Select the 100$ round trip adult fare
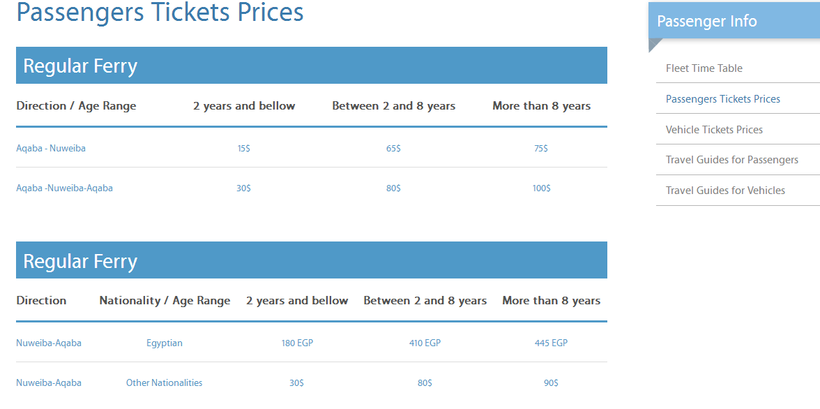Viewport: 820px width, 409px height. point(541,188)
